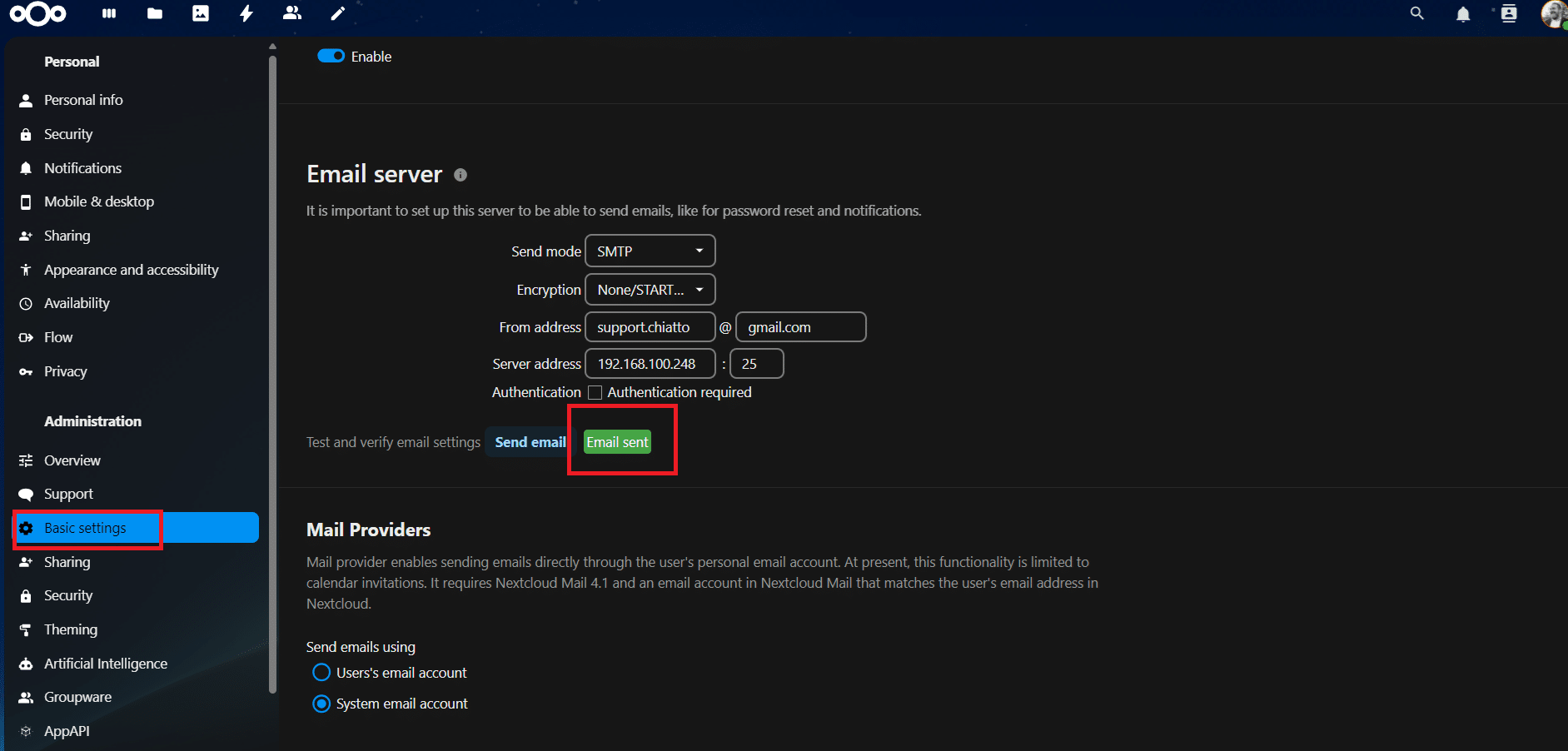
Task: Open the Dashboard icon in top bar
Action: pos(109,13)
